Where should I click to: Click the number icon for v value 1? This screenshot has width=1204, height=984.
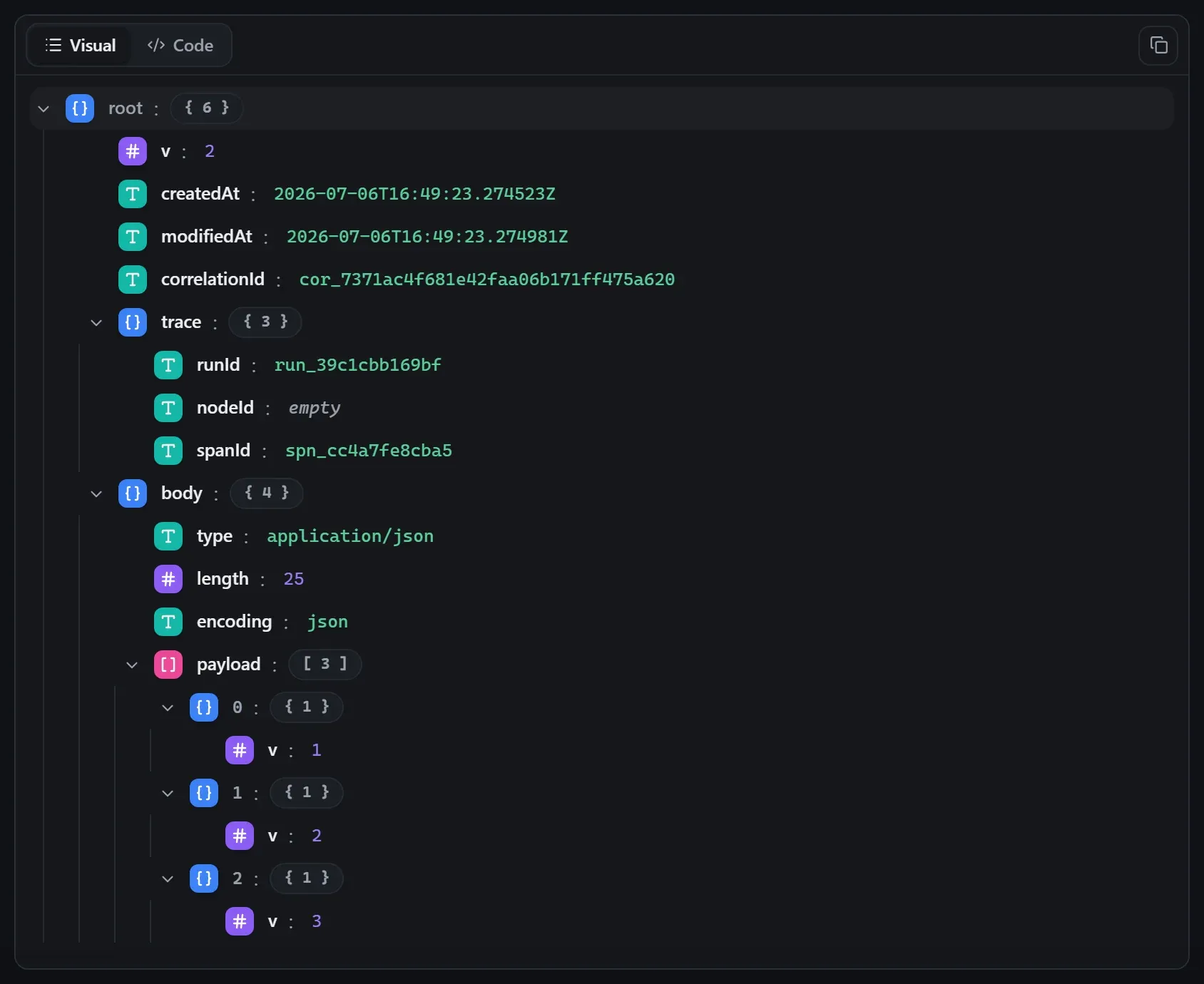point(240,750)
